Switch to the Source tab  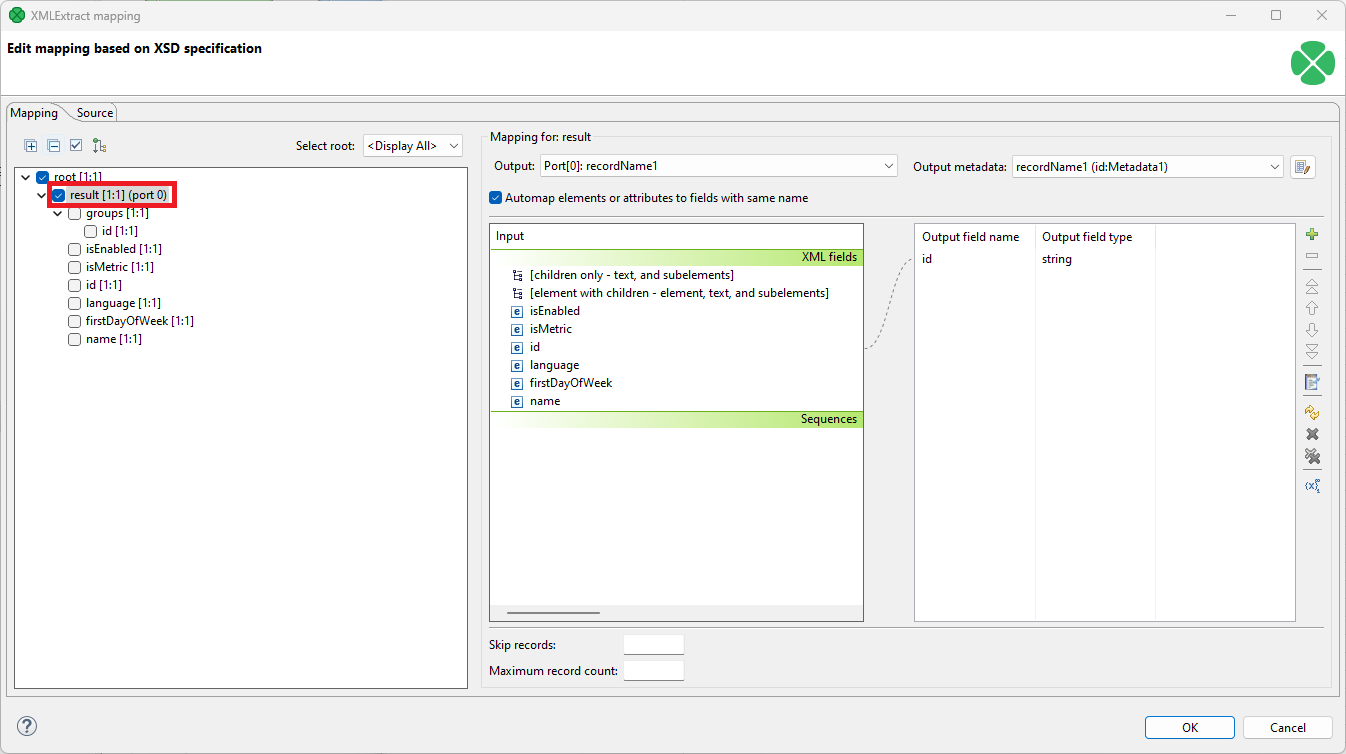click(x=93, y=112)
